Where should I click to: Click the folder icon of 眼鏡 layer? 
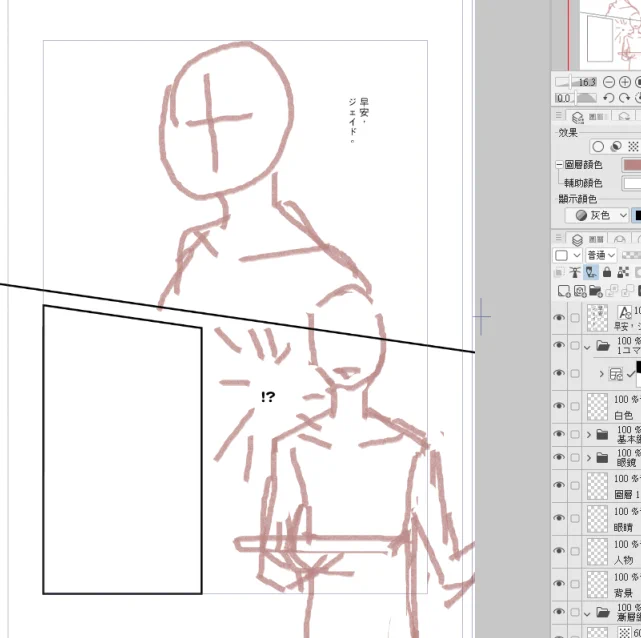pos(602,458)
